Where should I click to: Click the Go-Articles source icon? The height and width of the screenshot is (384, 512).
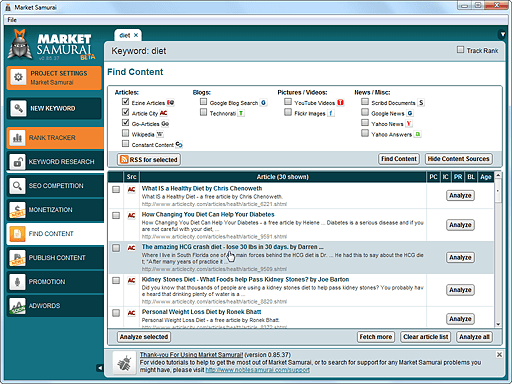165,124
